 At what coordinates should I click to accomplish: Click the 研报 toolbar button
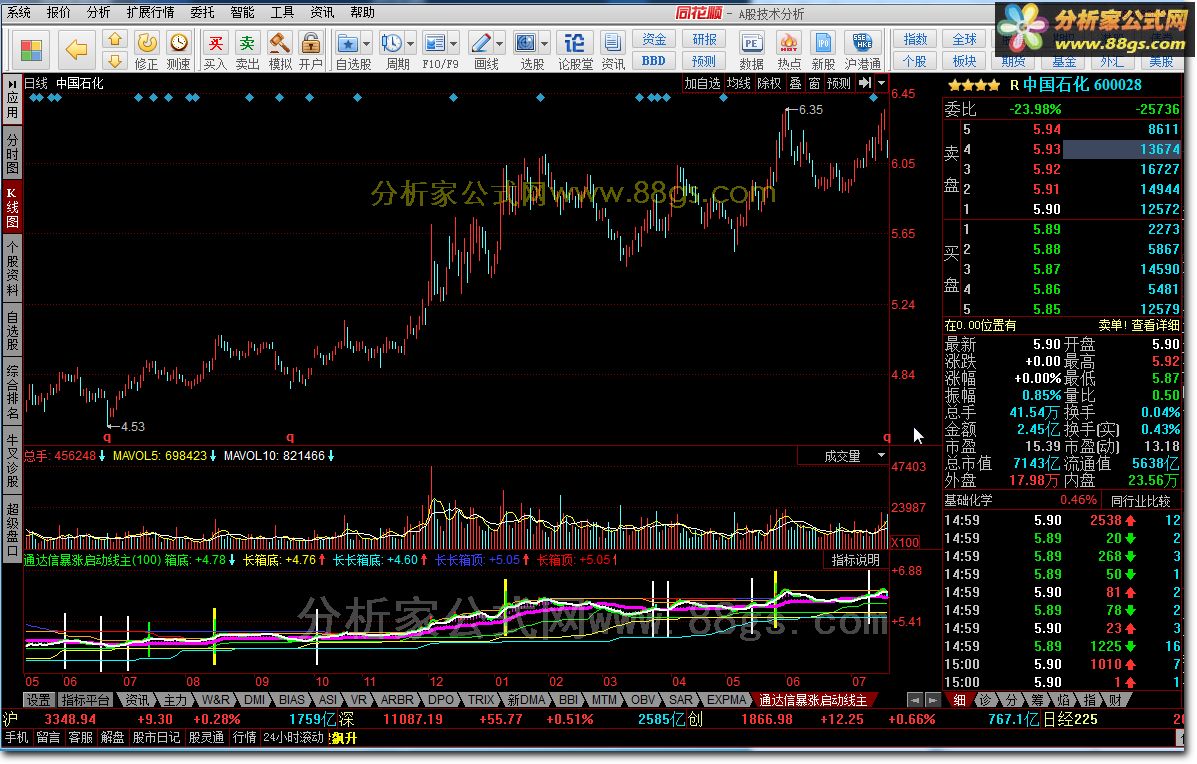(704, 39)
